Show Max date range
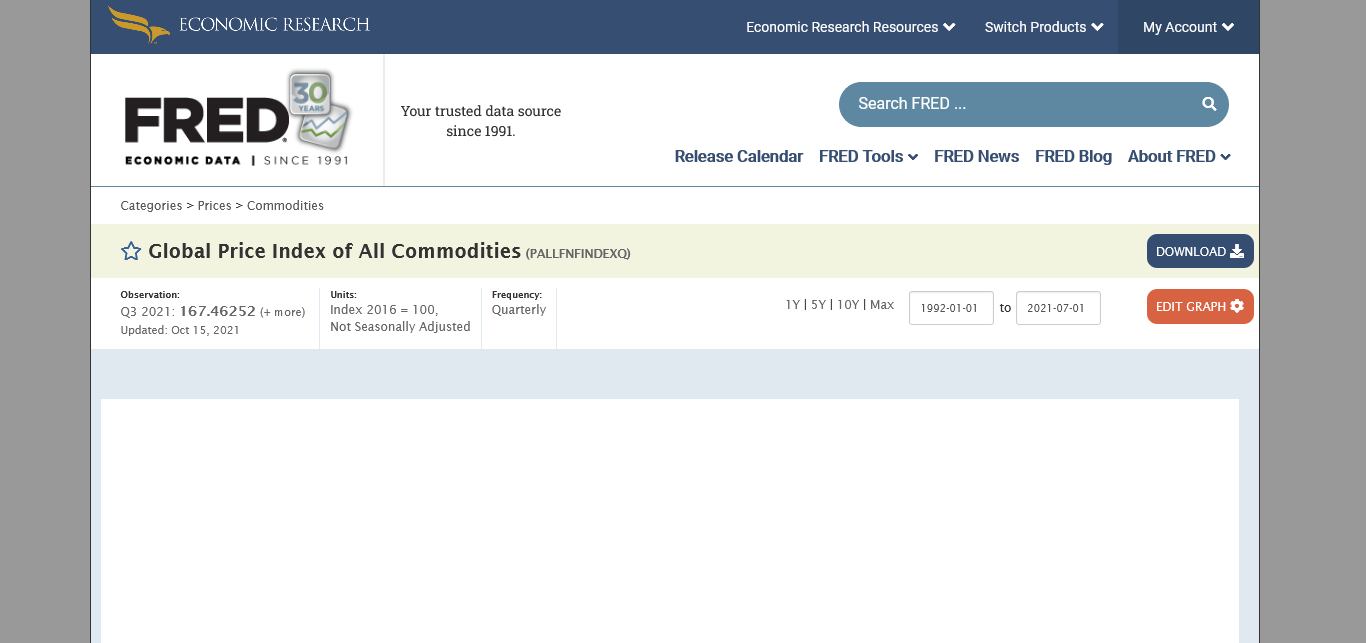Screen dimensions: 1366x643 pos(882,305)
